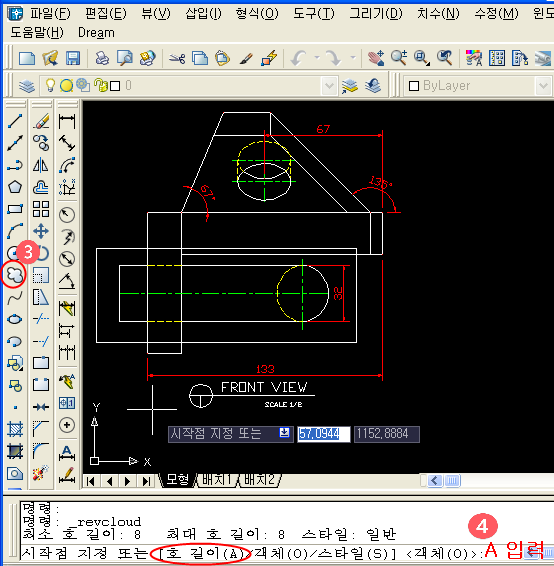Image resolution: width=554 pixels, height=566 pixels.
Task: Select the Move modify tool
Action: tap(41, 231)
